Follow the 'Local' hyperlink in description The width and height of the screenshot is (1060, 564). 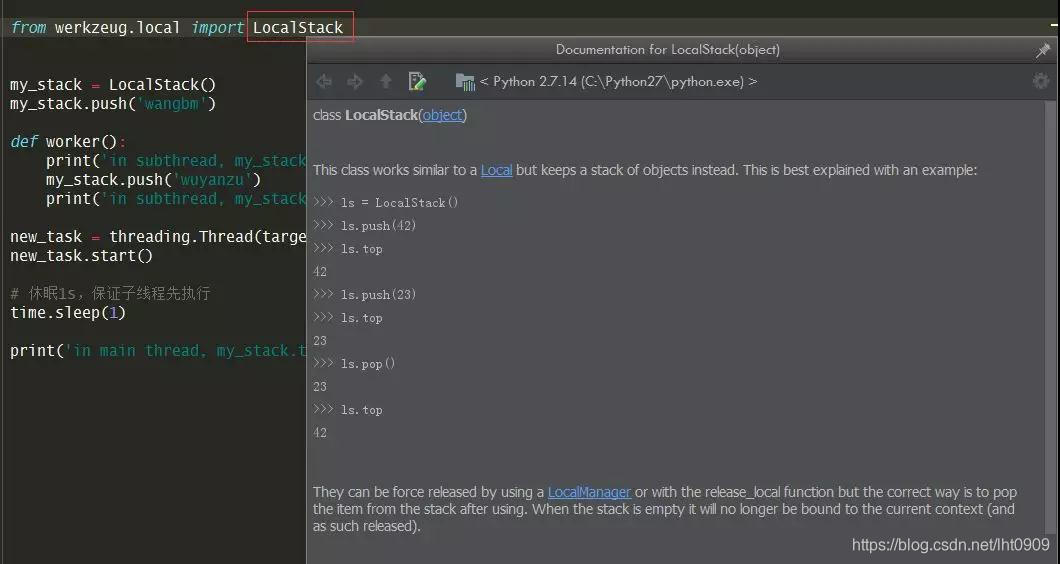click(x=496, y=170)
